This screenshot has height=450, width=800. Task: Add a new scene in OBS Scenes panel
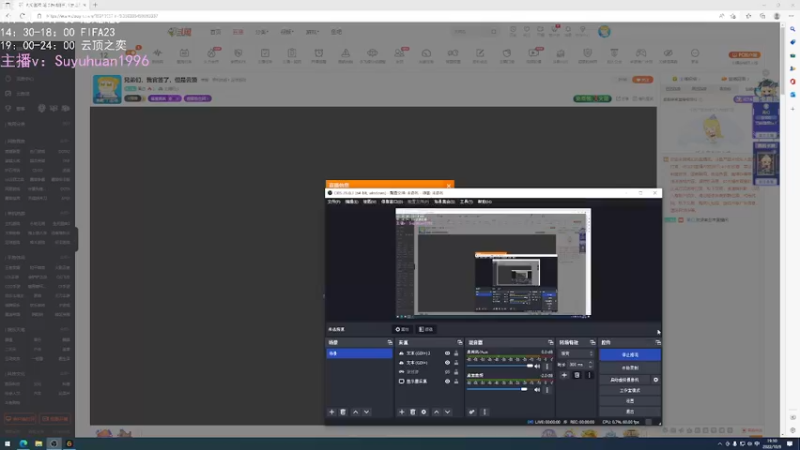coord(332,412)
